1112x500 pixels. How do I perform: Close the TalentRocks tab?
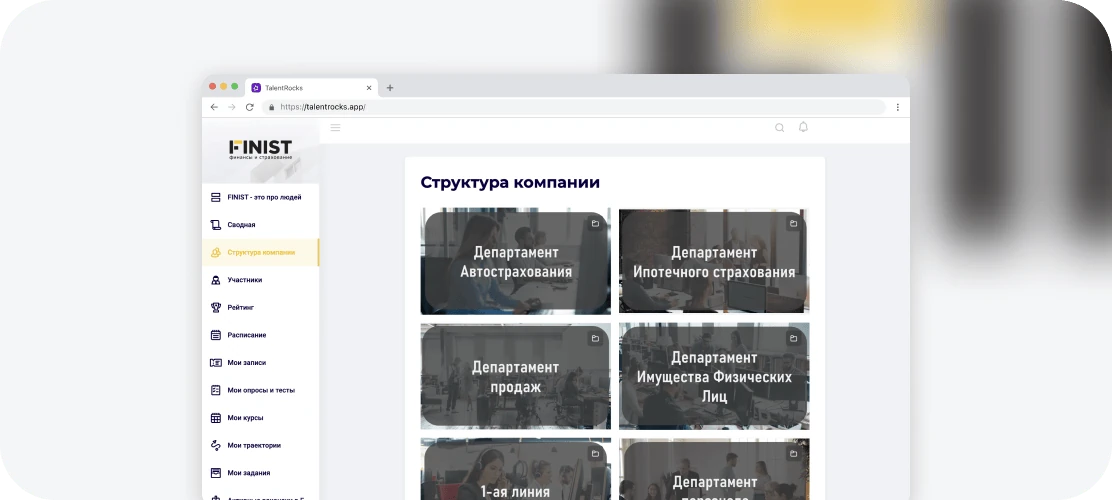coord(369,88)
